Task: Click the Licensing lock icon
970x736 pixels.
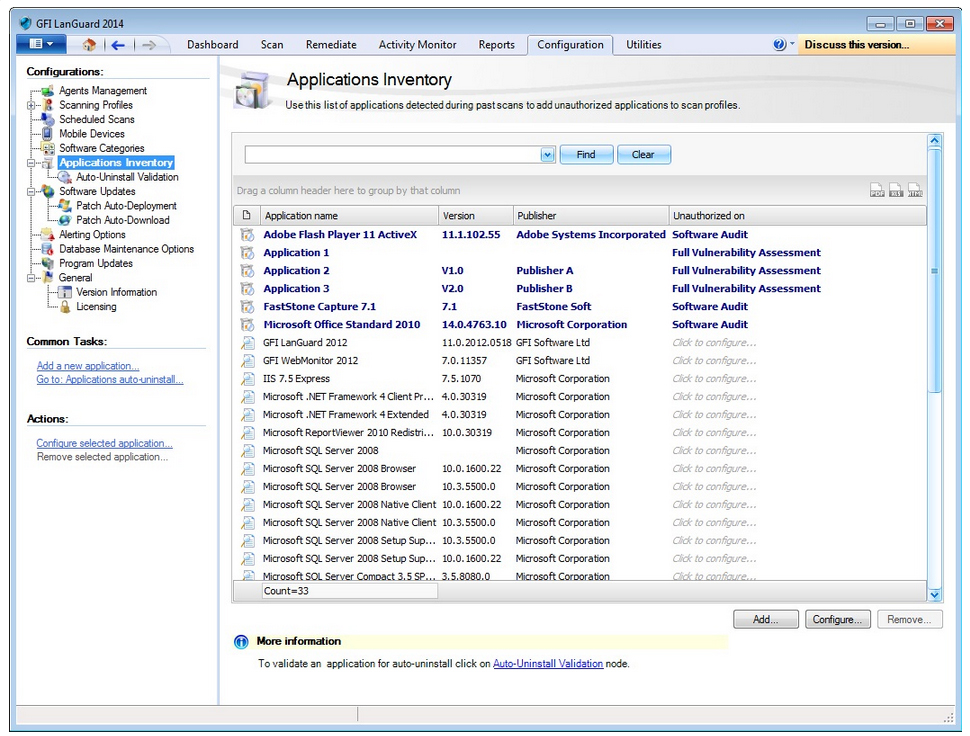Action: click(65, 307)
